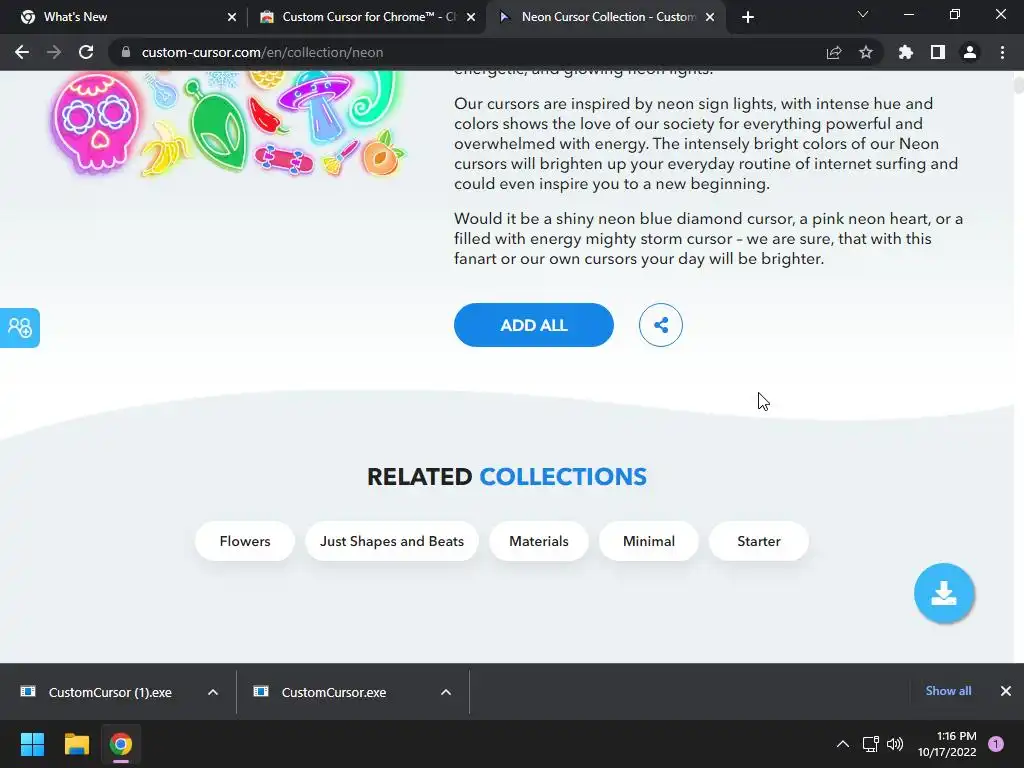The height and width of the screenshot is (768, 1024).
Task: Reload the current page
Action: (x=86, y=52)
